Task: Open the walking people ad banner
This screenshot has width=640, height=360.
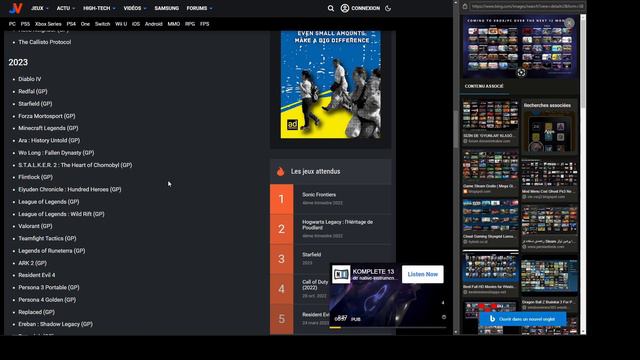Action: [331, 84]
